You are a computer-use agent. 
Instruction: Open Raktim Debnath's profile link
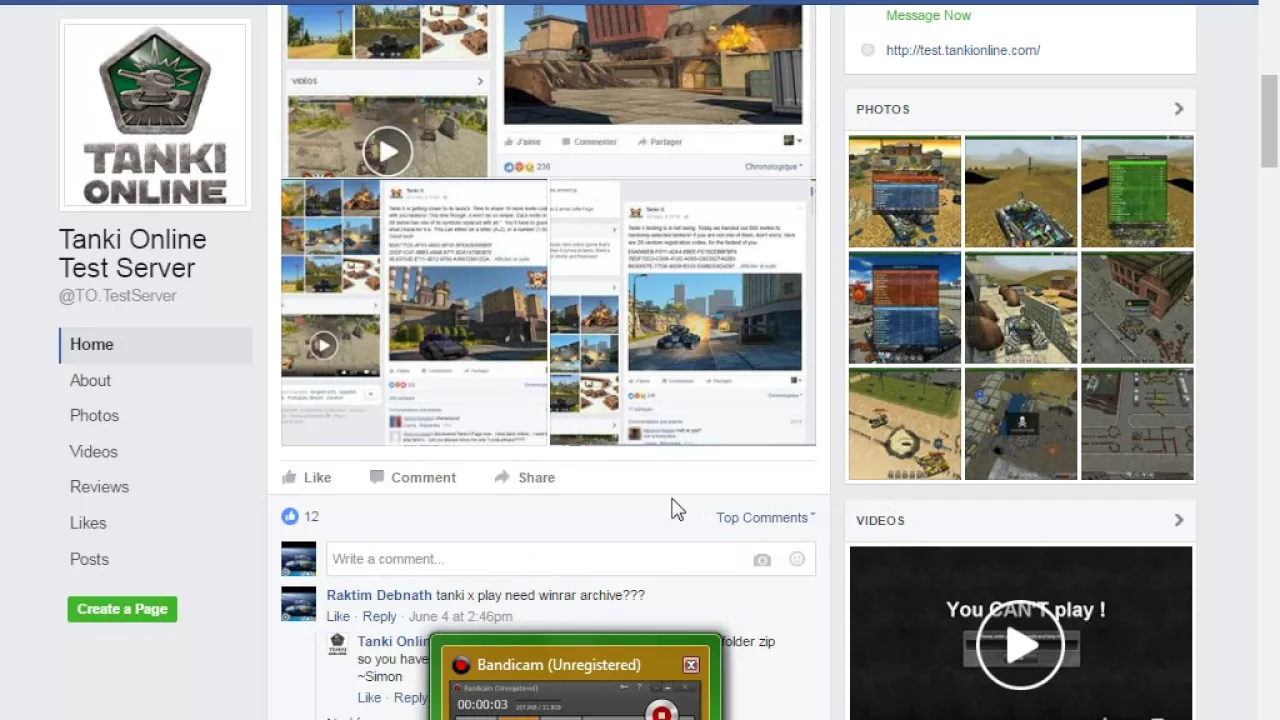pyautogui.click(x=379, y=595)
